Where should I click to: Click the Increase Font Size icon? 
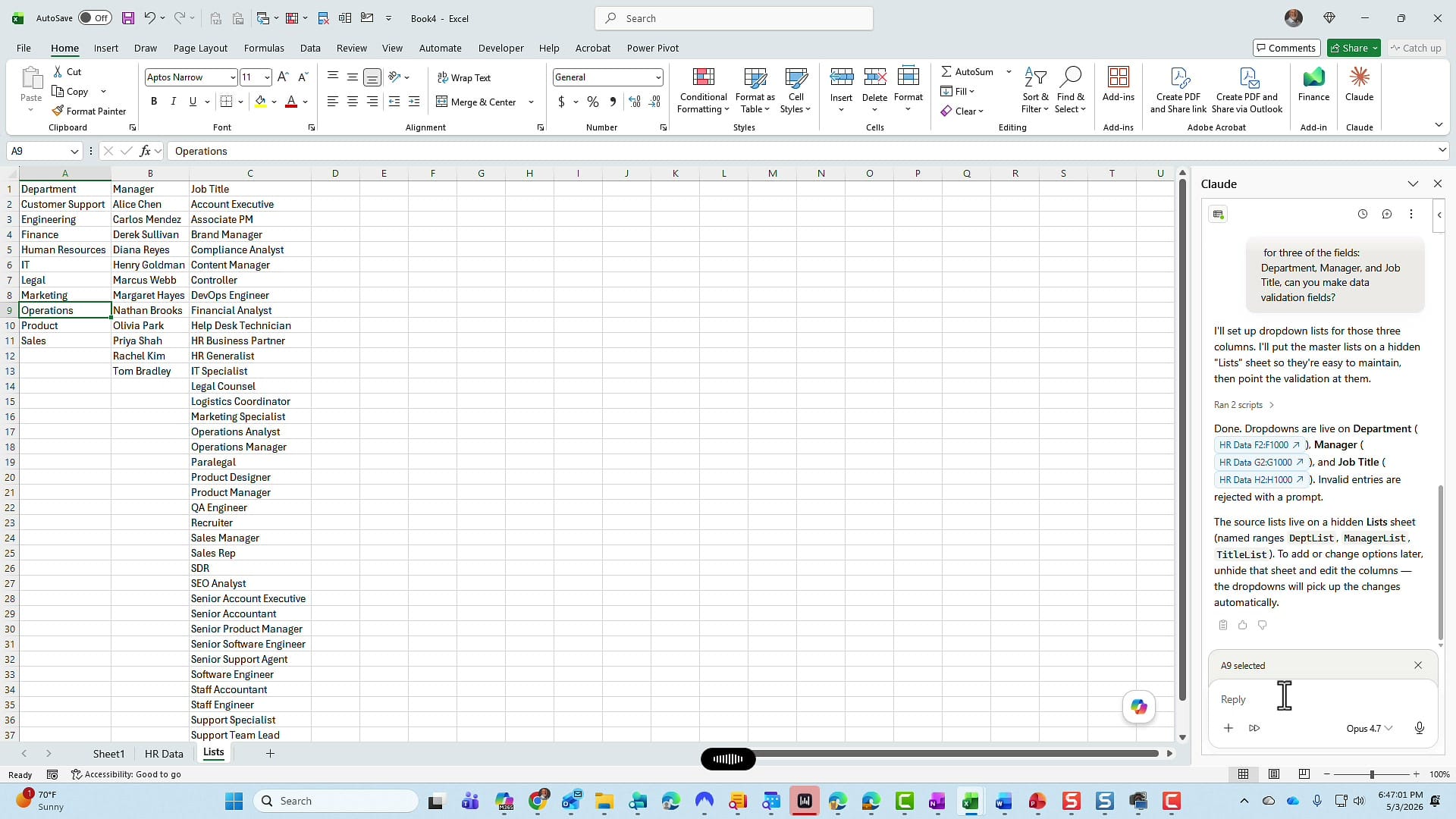[x=283, y=77]
